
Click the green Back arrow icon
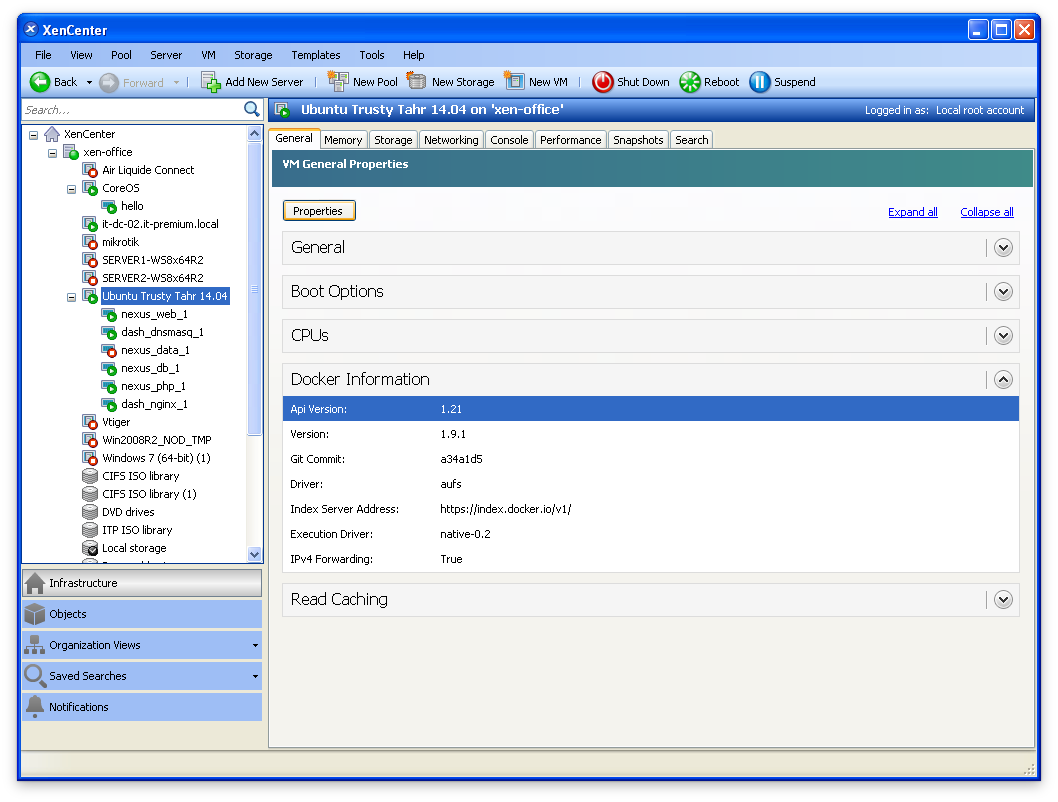click(40, 82)
